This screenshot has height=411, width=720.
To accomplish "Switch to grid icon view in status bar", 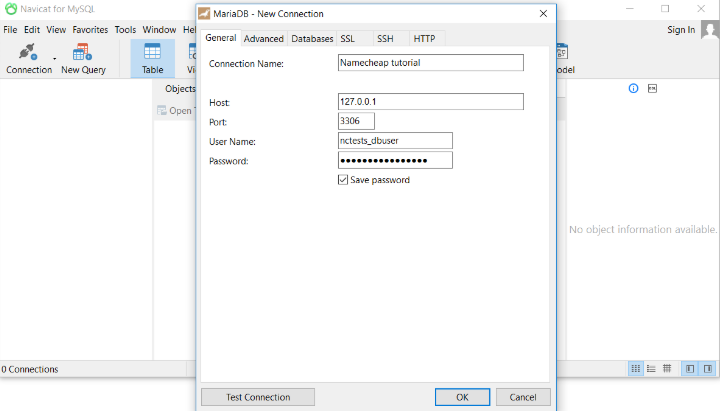I will (636, 369).
